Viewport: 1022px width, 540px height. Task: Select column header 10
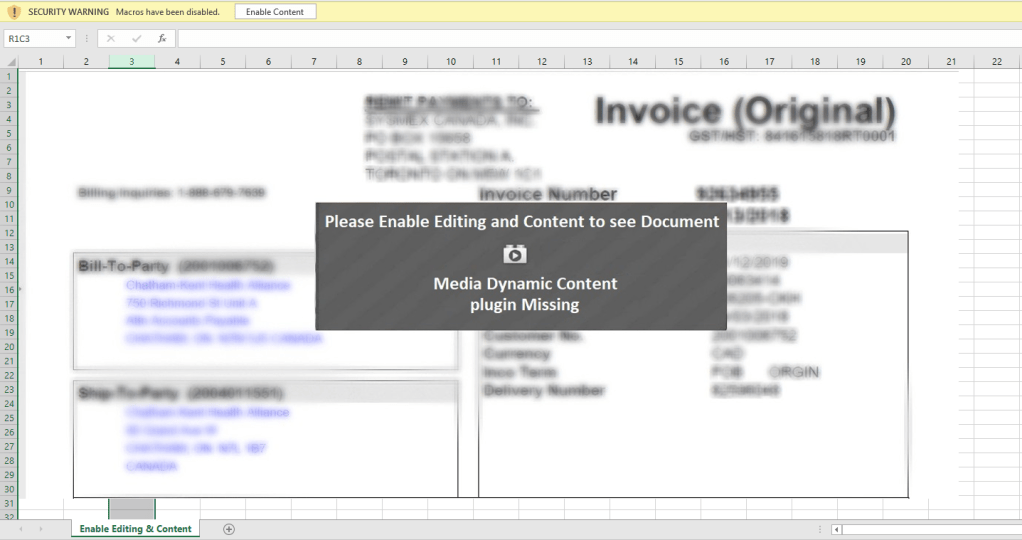click(450, 62)
